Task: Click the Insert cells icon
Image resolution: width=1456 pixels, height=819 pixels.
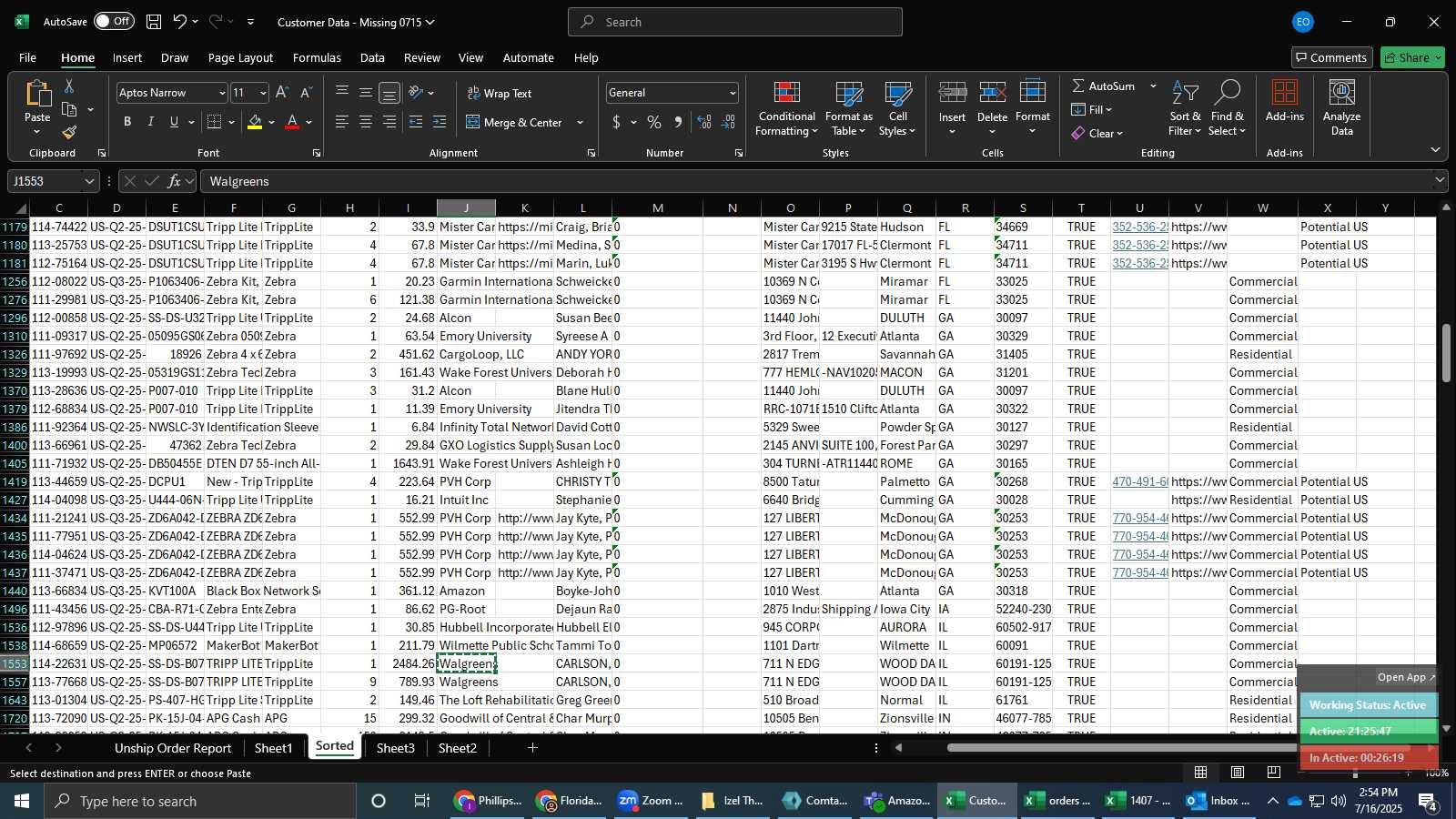Action: (x=952, y=93)
